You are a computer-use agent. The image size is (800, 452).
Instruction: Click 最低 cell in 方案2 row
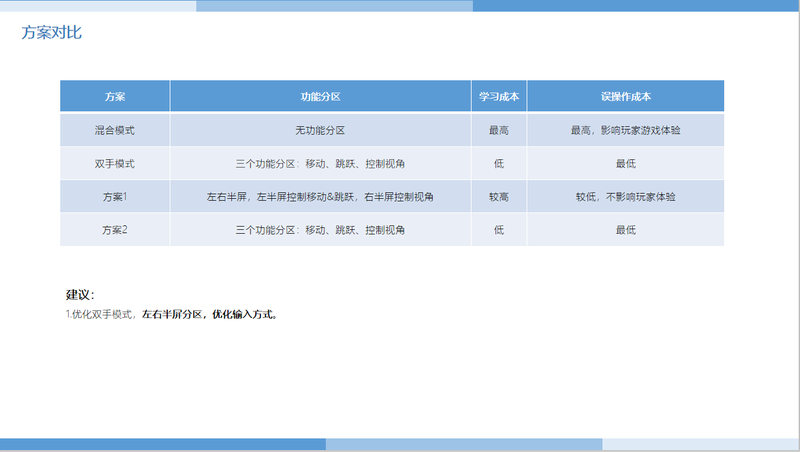626,230
